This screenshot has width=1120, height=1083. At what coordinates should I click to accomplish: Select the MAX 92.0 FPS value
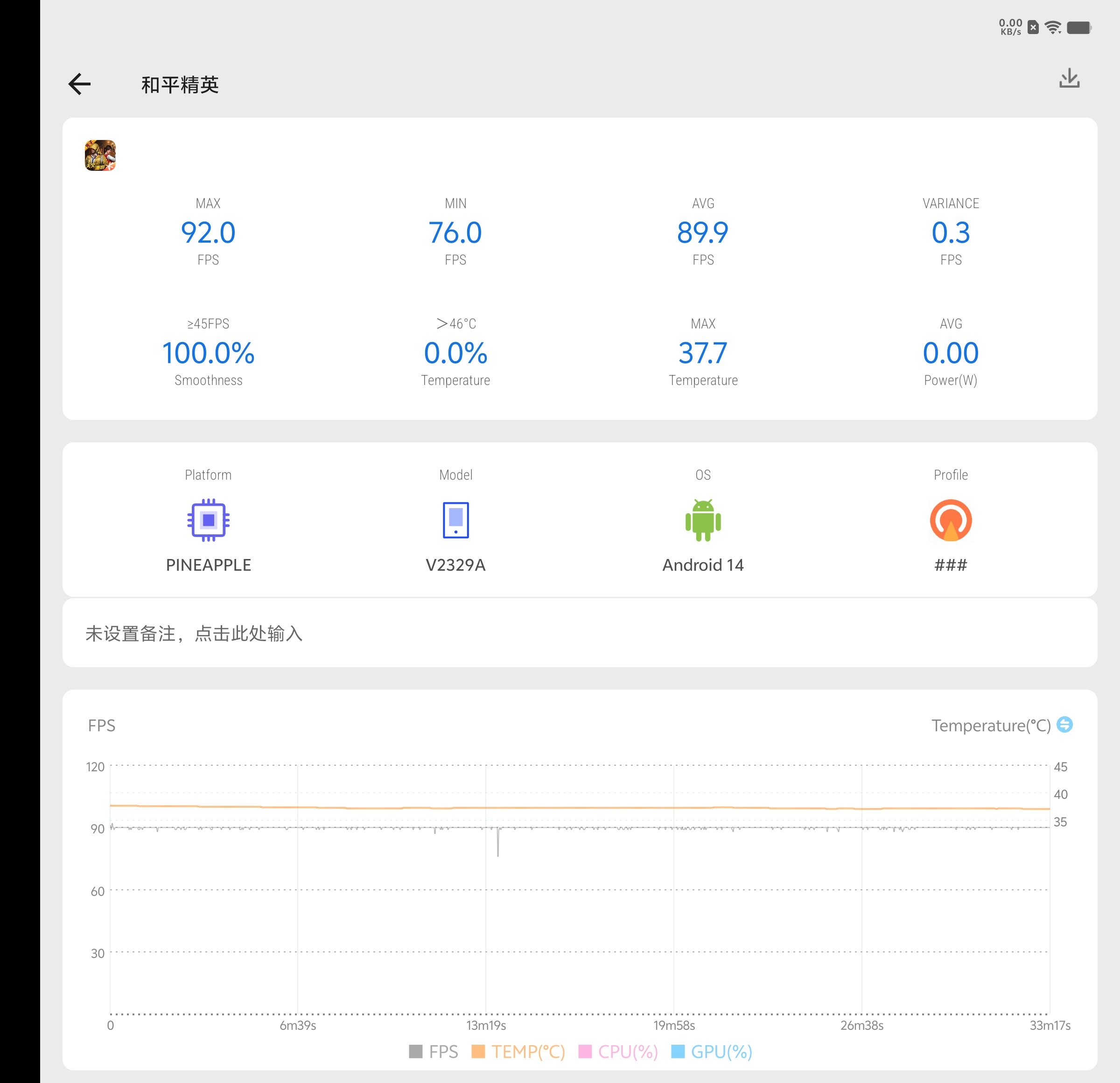click(x=208, y=232)
